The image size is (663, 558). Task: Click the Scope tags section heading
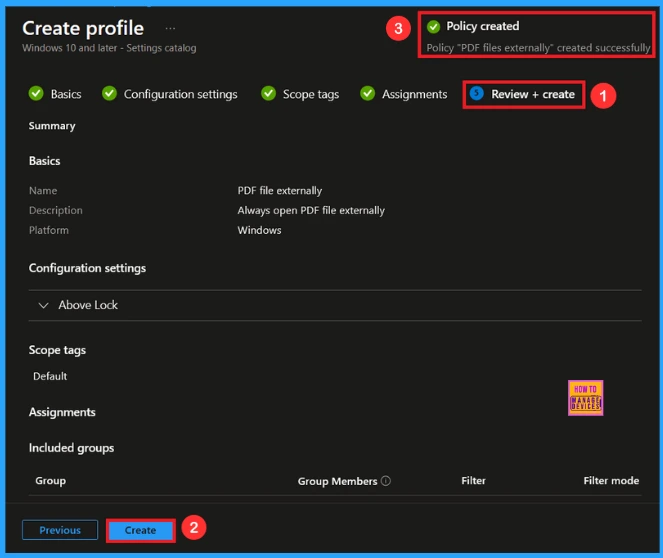click(57, 350)
